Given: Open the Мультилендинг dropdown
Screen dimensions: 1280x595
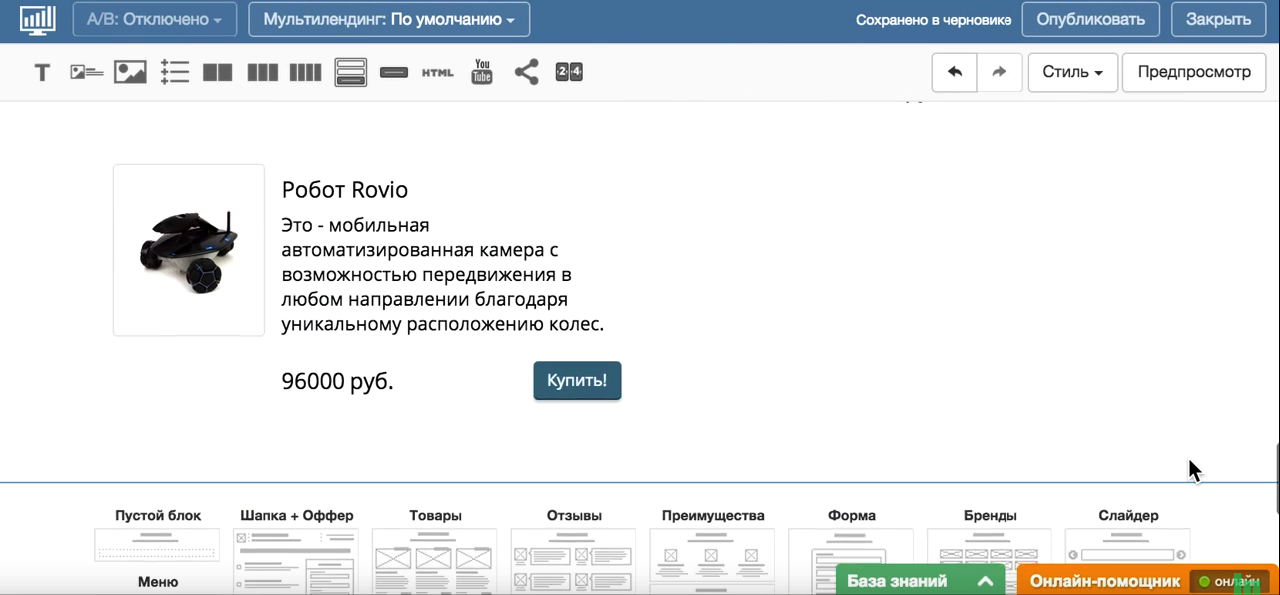Looking at the screenshot, I should pos(389,19).
